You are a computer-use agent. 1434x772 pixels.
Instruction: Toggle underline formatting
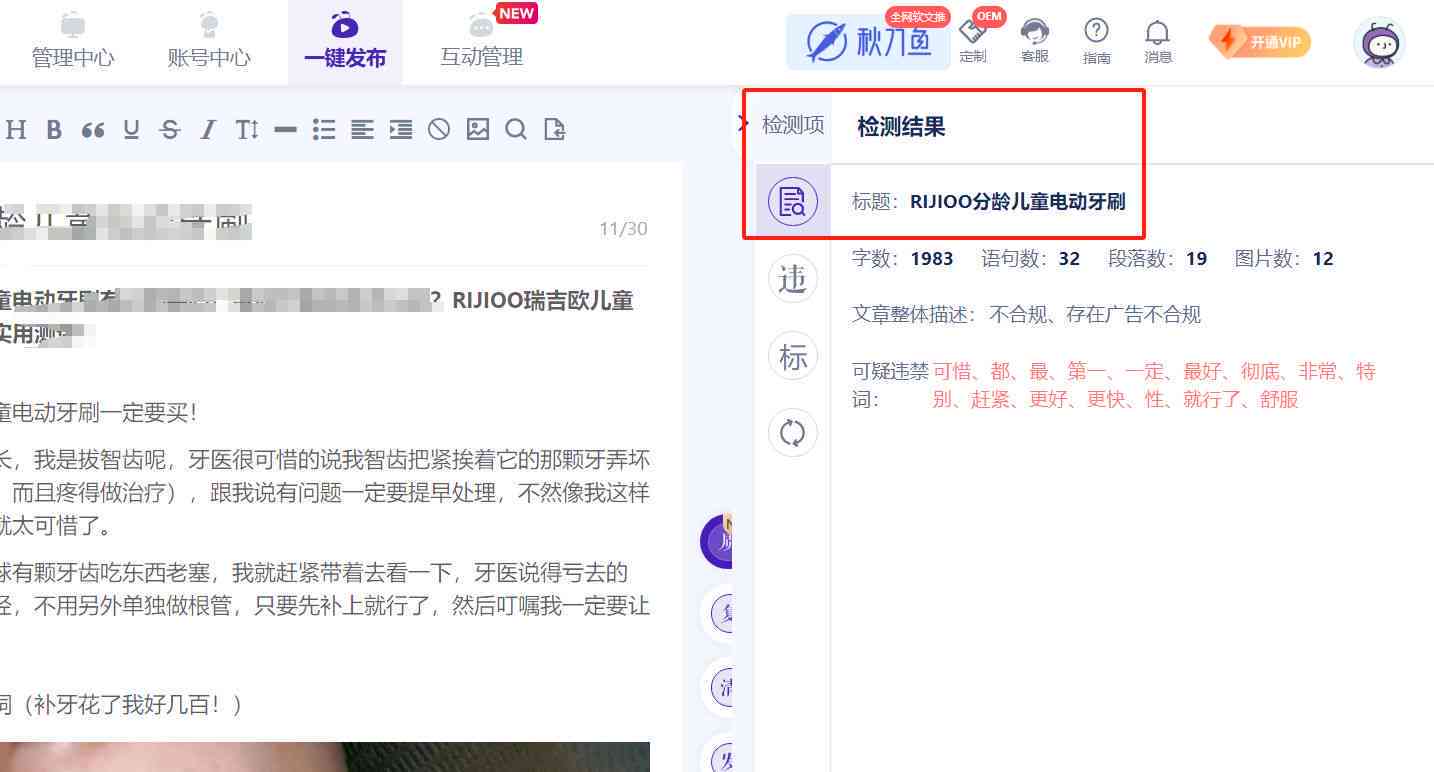coord(131,129)
